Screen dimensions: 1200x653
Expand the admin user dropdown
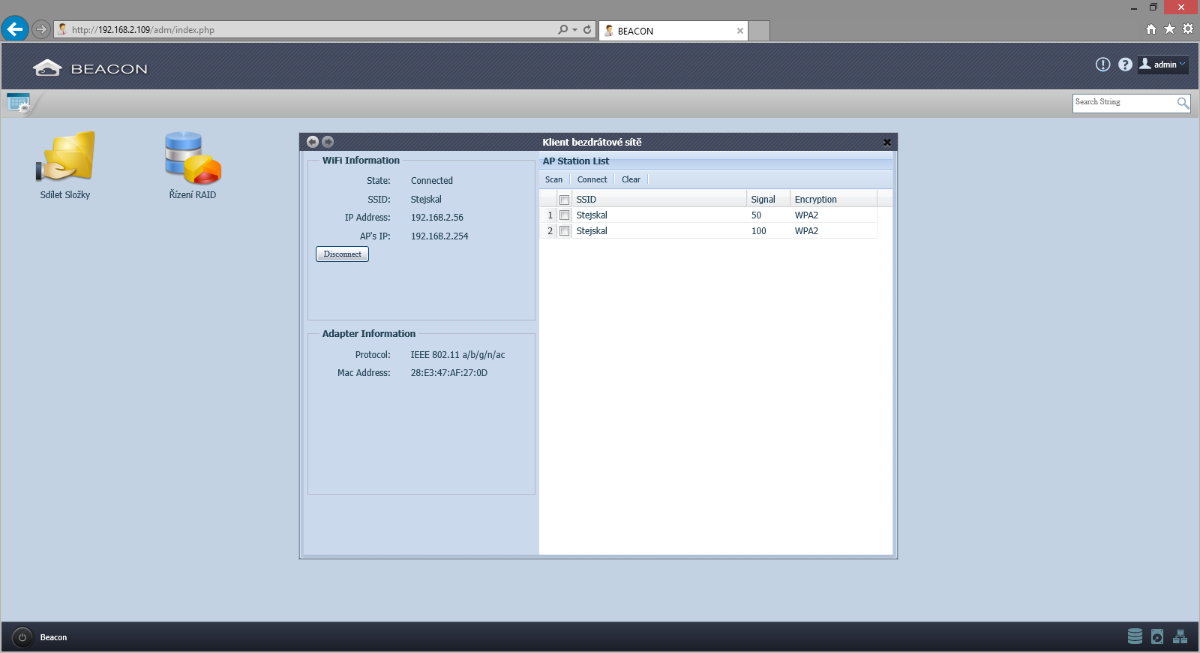pos(1164,65)
